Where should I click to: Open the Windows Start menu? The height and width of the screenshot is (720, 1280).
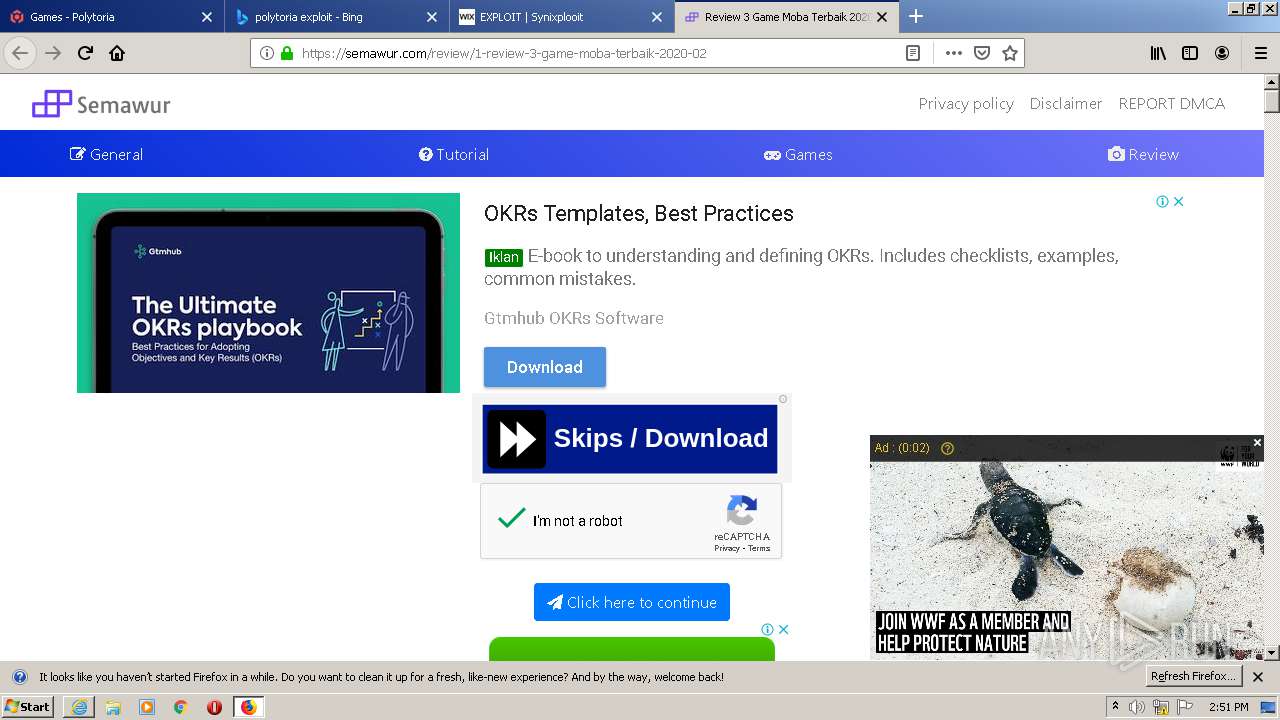coord(27,707)
